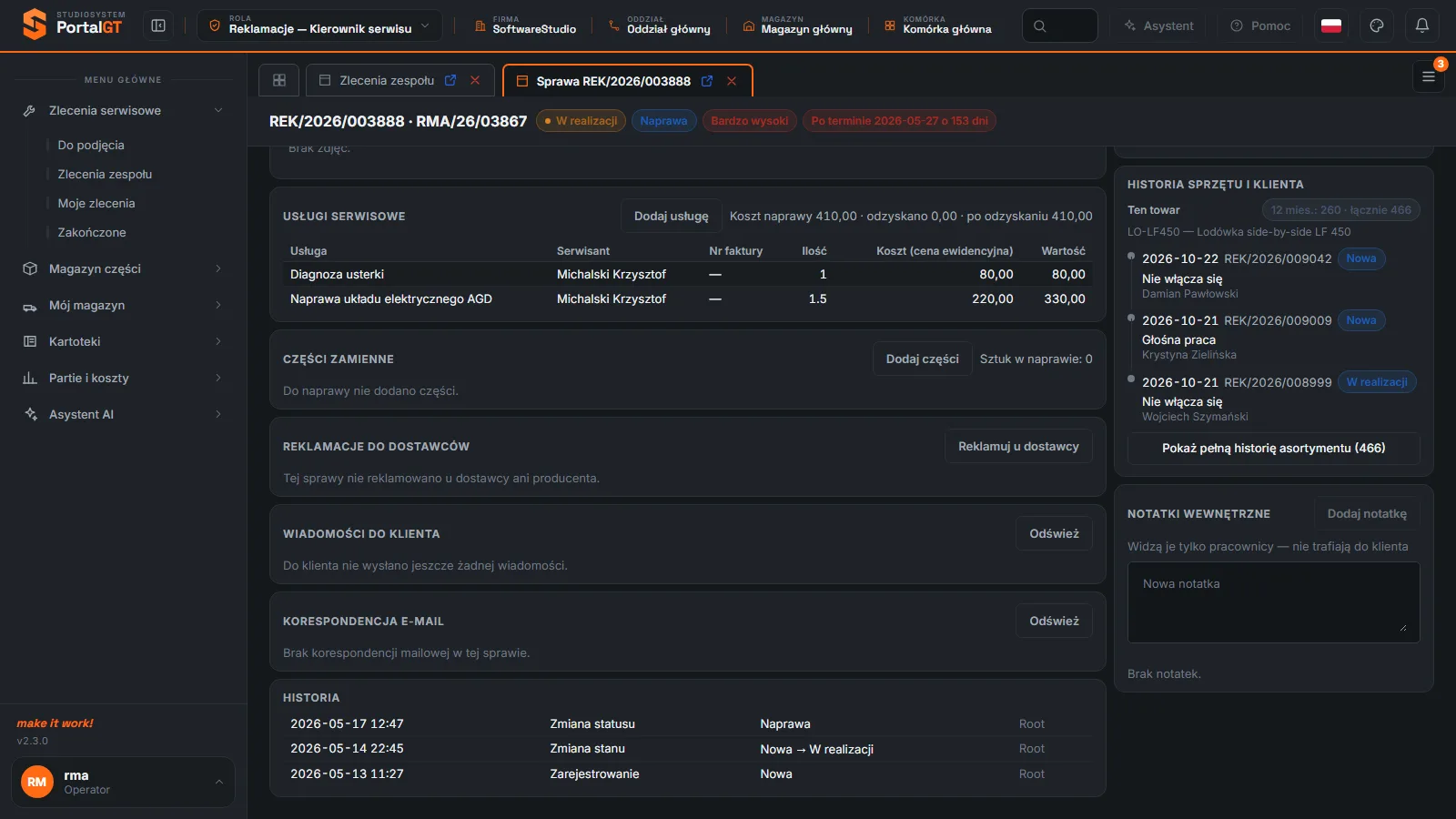Click the PortalGT logo
1456x819 pixels.
pos(74,24)
